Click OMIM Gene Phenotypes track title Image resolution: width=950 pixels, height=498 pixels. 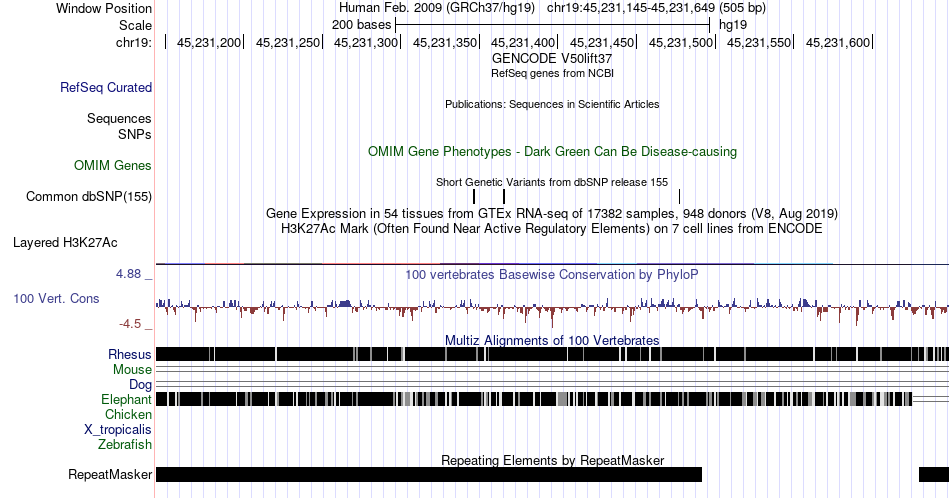(552, 151)
